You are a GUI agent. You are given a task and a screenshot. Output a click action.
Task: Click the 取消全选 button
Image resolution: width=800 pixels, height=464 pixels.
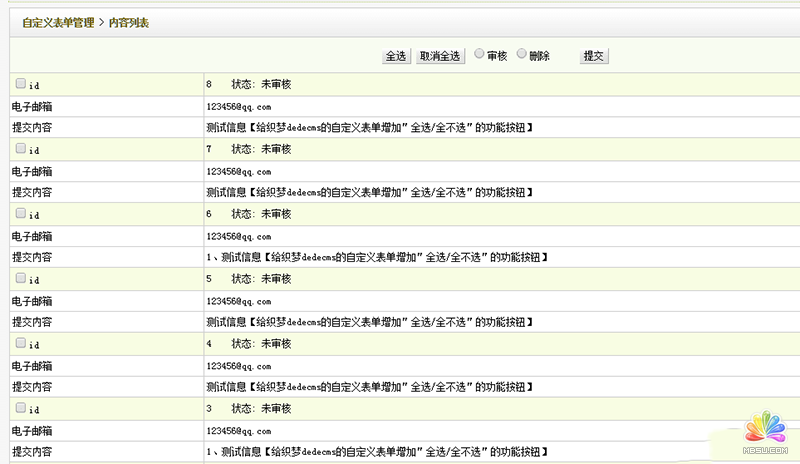(x=440, y=57)
